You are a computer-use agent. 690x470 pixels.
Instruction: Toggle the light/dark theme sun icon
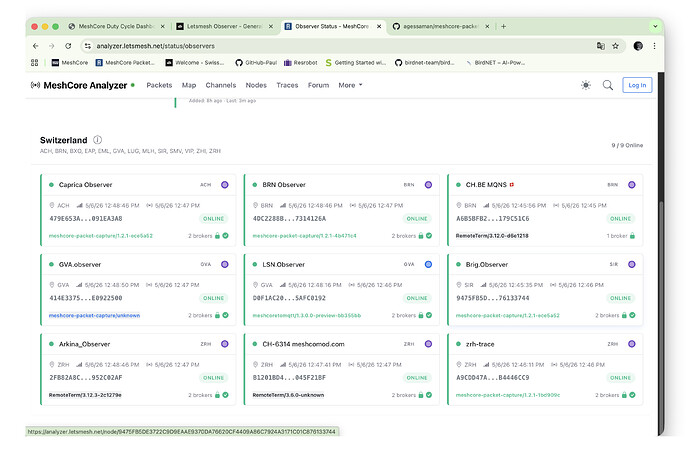click(585, 85)
